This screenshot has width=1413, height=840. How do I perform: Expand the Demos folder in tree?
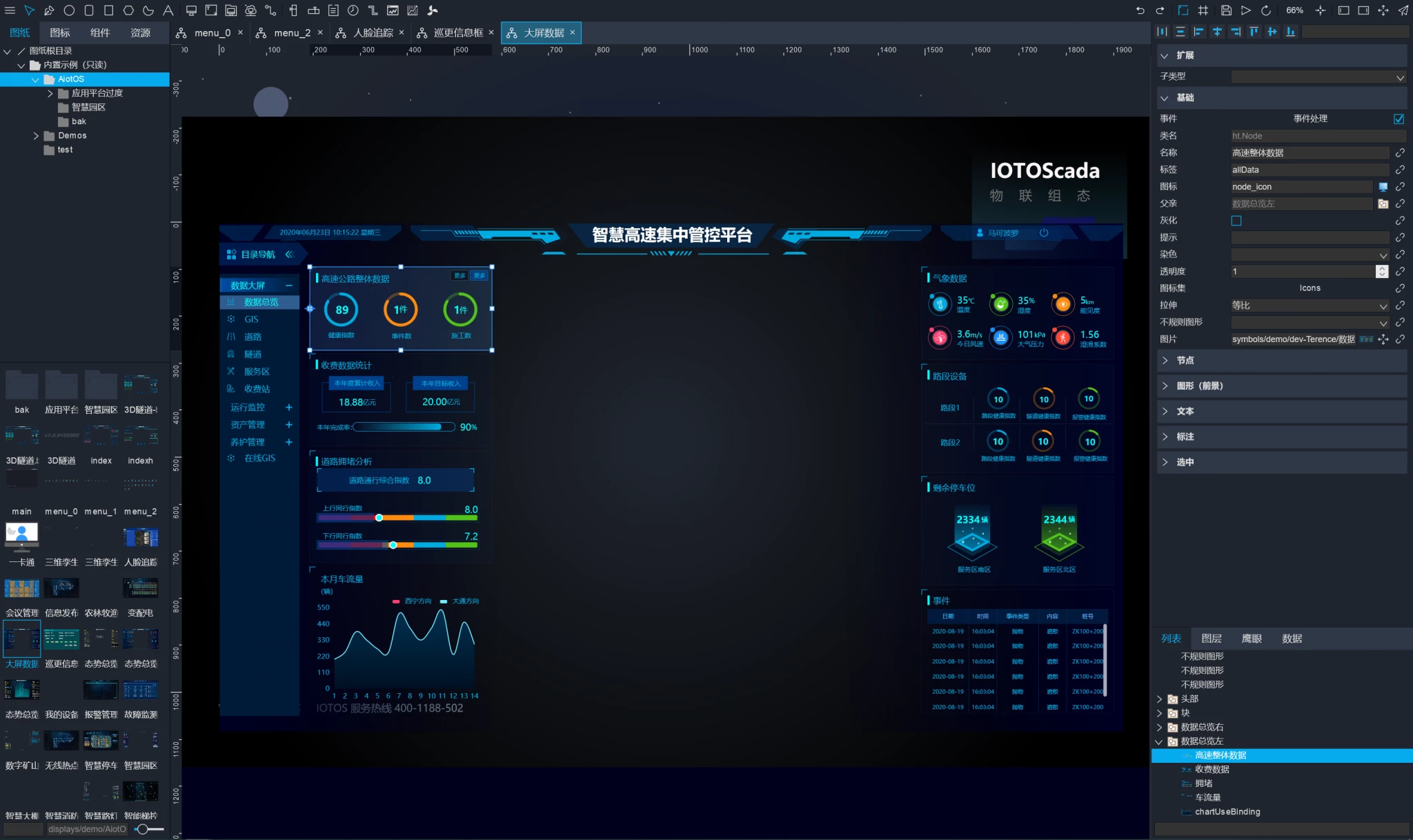tap(36, 136)
